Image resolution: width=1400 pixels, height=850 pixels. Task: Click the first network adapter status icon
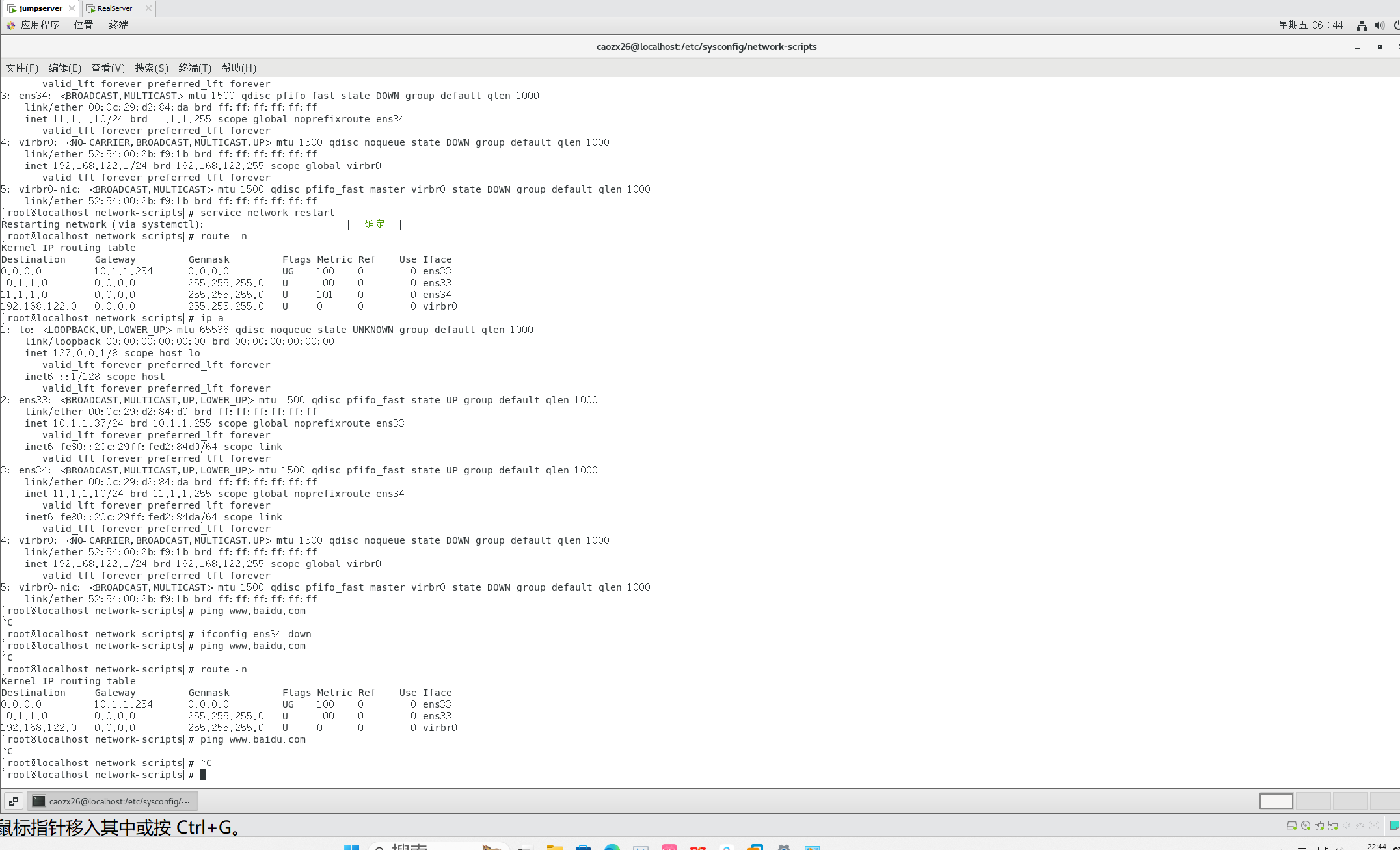pyautogui.click(x=1319, y=825)
